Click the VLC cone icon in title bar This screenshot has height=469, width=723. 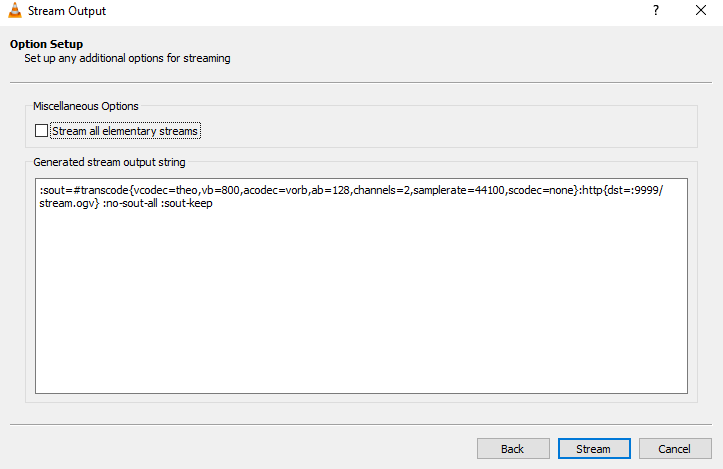(15, 10)
